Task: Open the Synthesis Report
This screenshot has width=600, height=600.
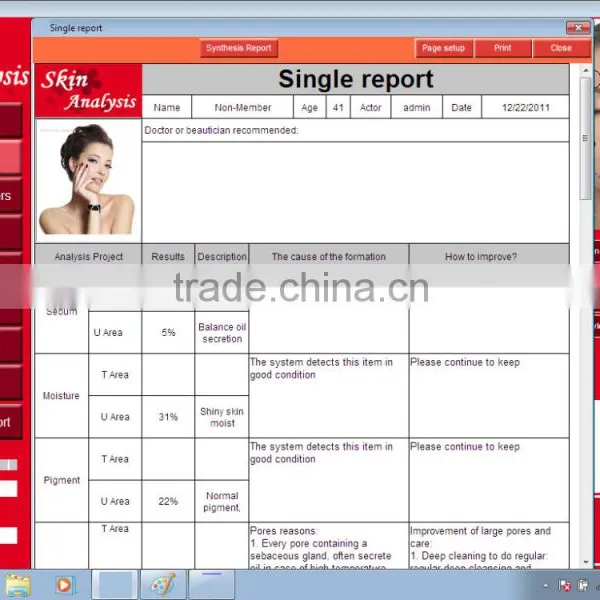Action: [x=239, y=48]
